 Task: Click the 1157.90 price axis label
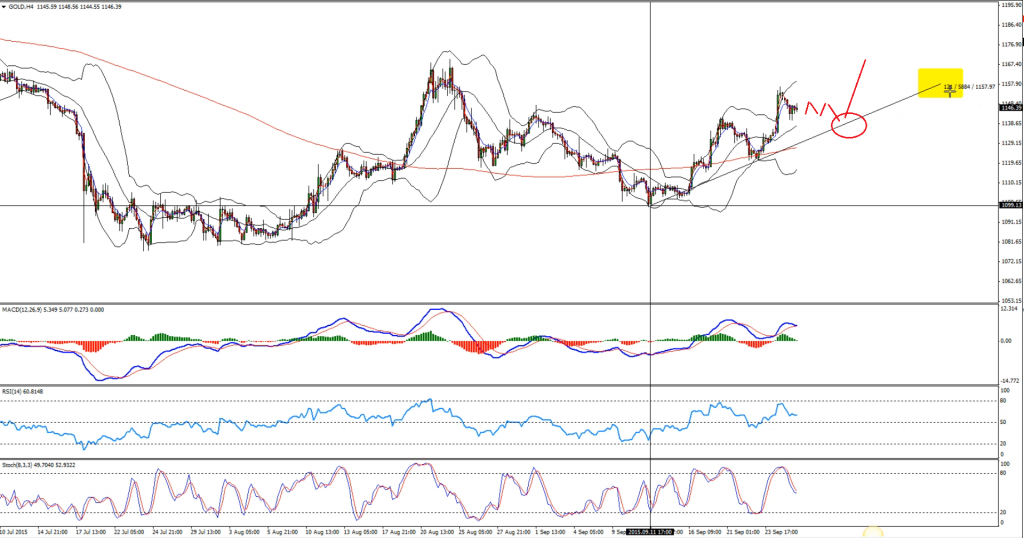1011,84
